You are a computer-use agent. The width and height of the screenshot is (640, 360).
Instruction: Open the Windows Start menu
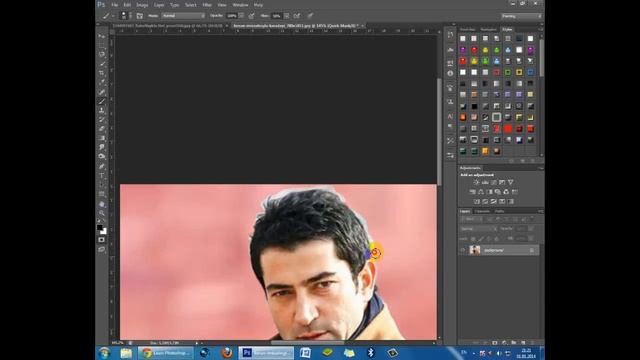click(104, 353)
